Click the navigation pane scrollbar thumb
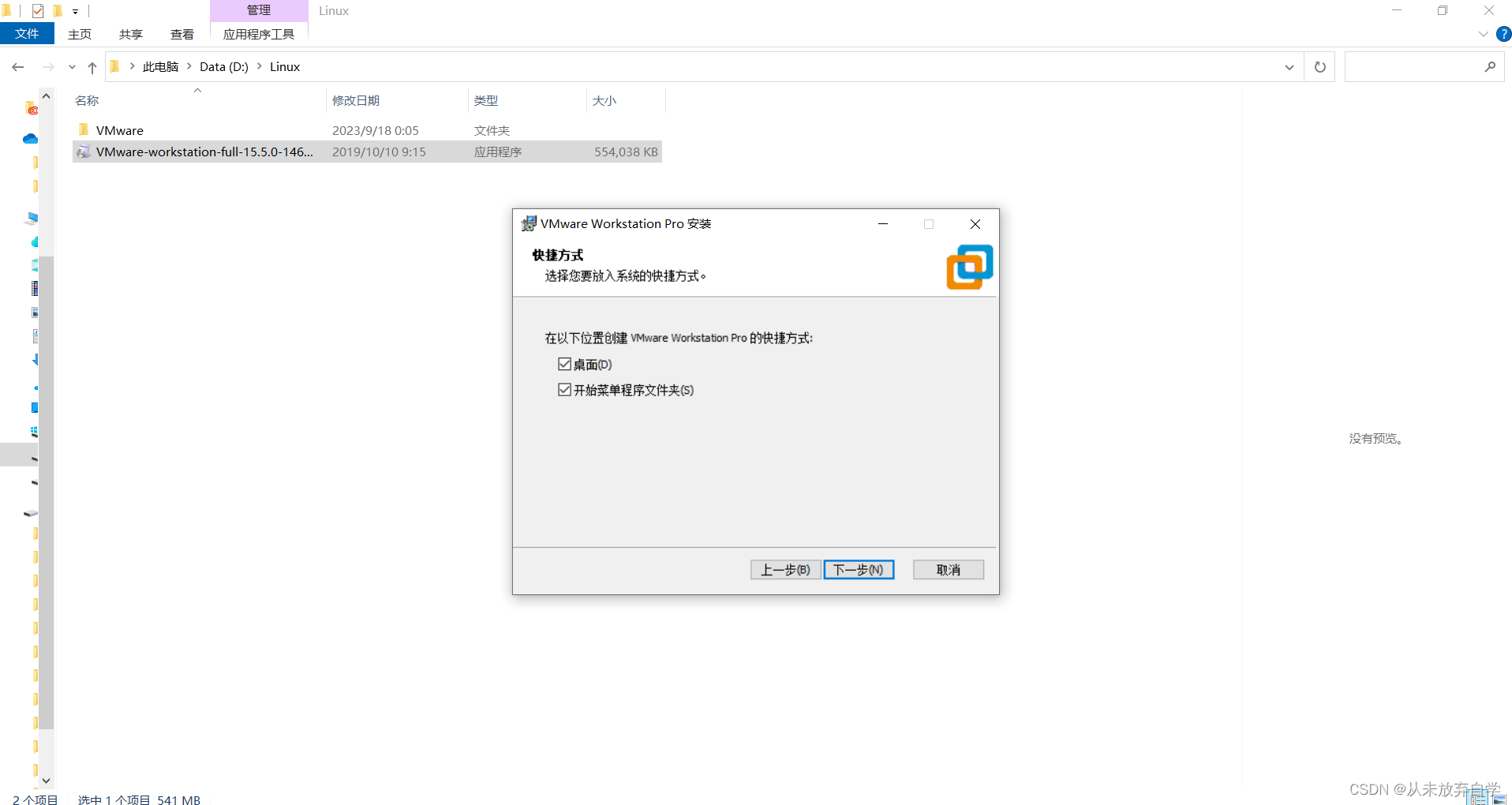The width and height of the screenshot is (1512, 805). click(x=47, y=492)
